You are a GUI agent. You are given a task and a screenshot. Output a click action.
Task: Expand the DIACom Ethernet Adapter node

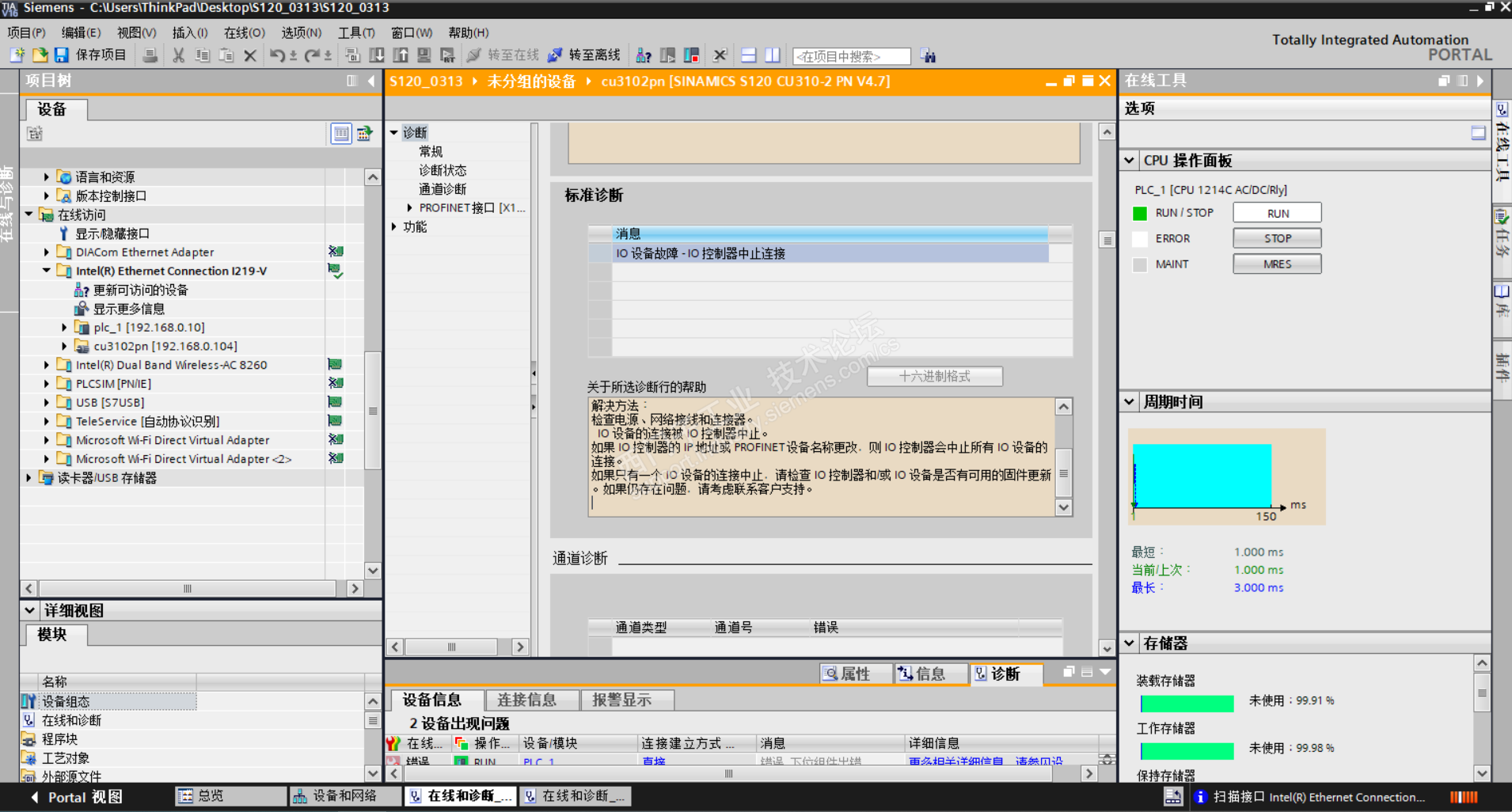point(46,252)
